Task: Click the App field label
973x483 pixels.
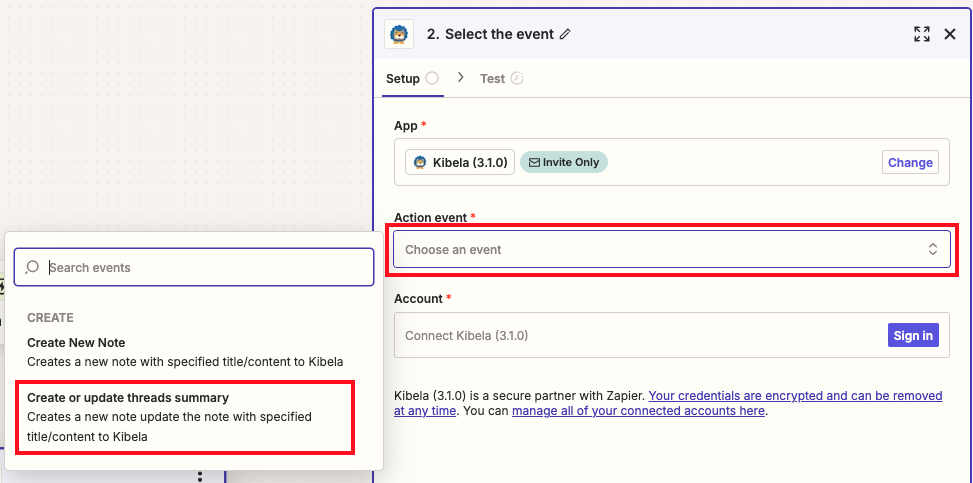Action: [x=405, y=125]
